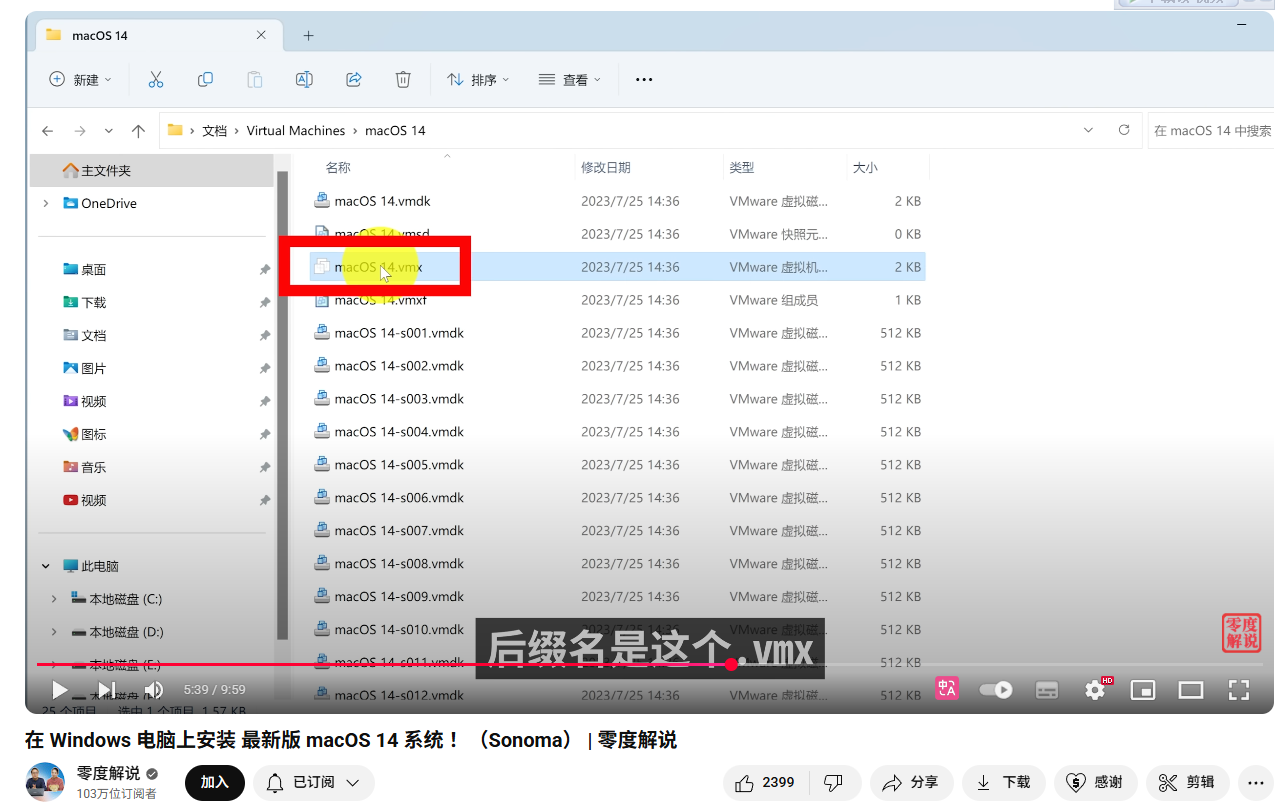Click the navigation pane vertical scrollbar
The height and width of the screenshot is (812, 1281).
282,405
